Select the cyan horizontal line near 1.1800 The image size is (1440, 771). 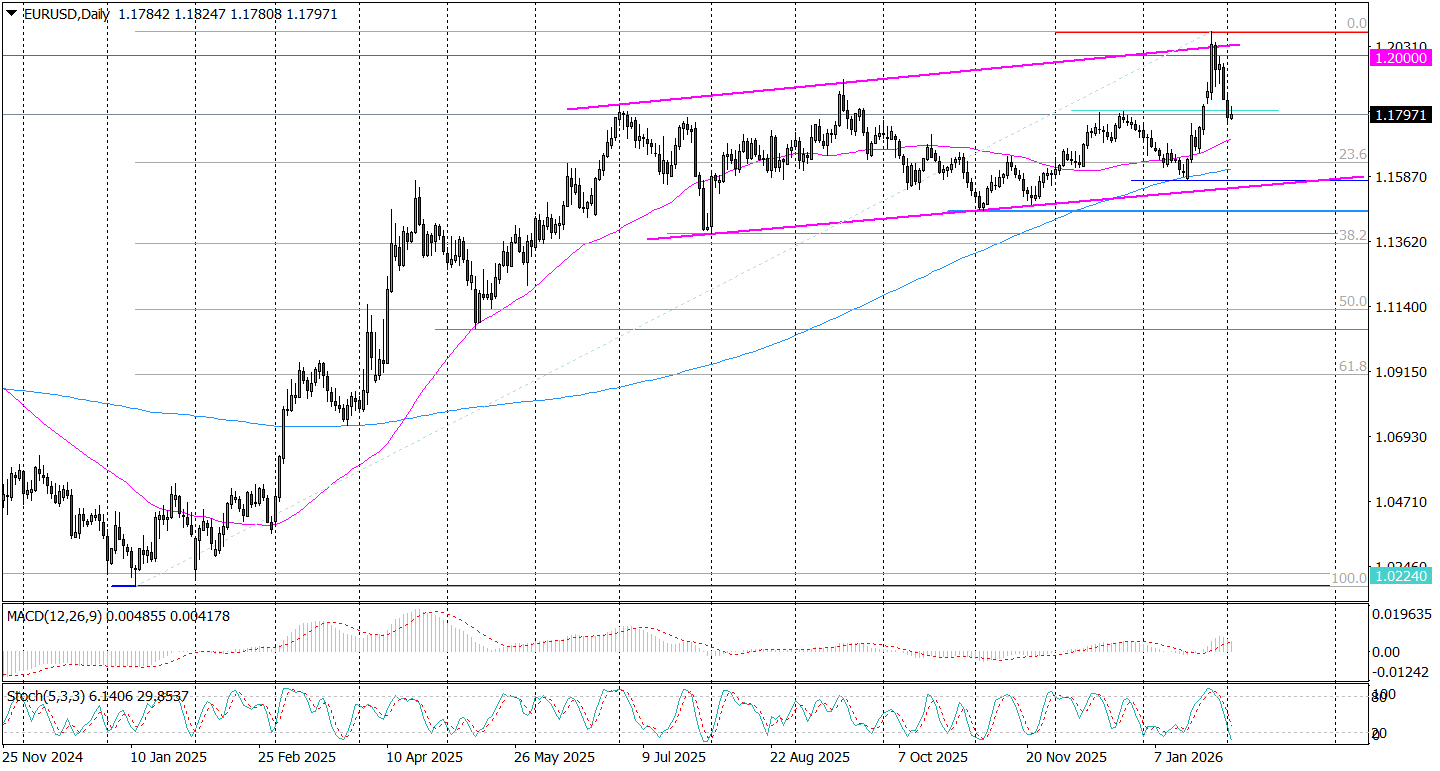[1170, 111]
